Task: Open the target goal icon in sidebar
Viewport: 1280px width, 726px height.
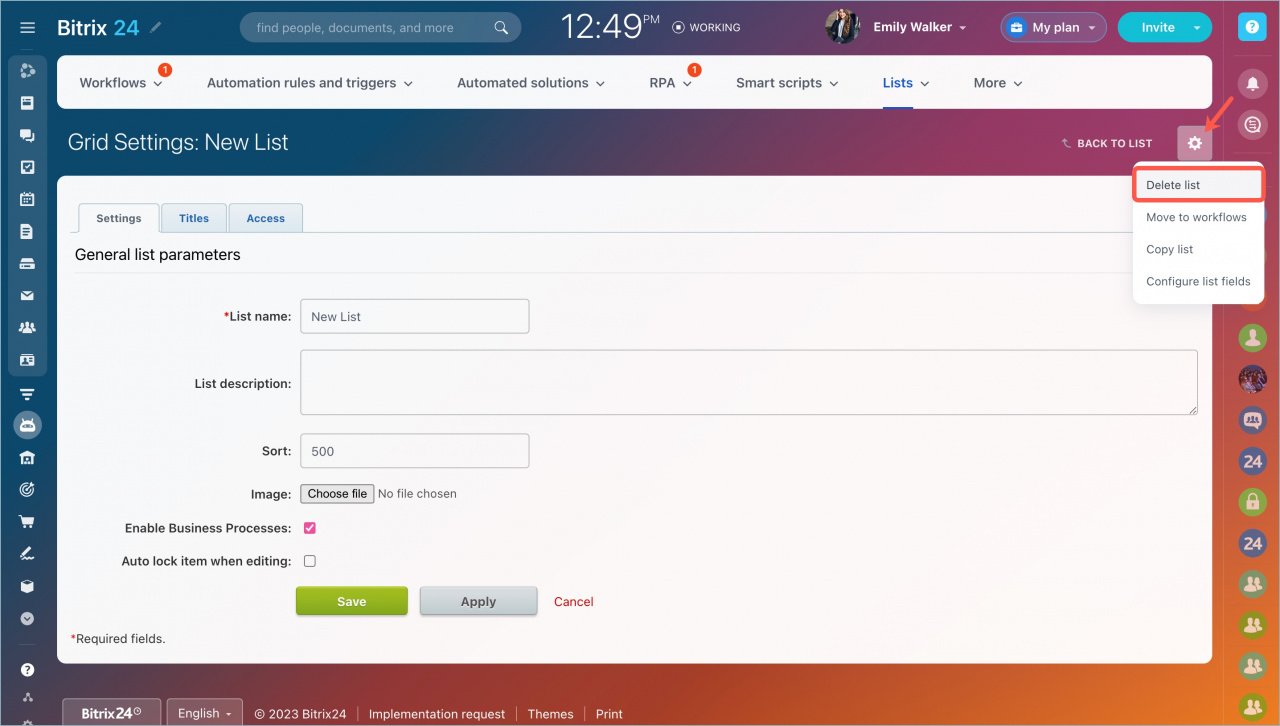Action: [x=28, y=490]
